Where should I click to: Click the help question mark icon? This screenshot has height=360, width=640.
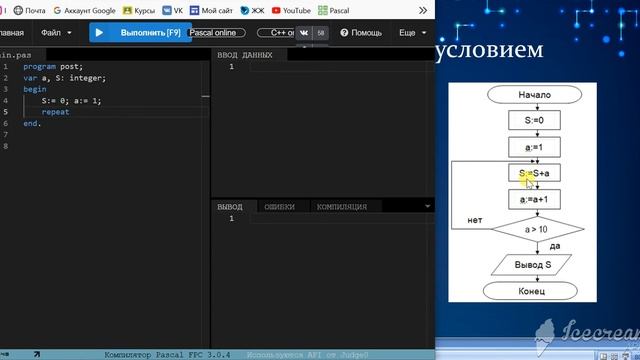[x=344, y=33]
